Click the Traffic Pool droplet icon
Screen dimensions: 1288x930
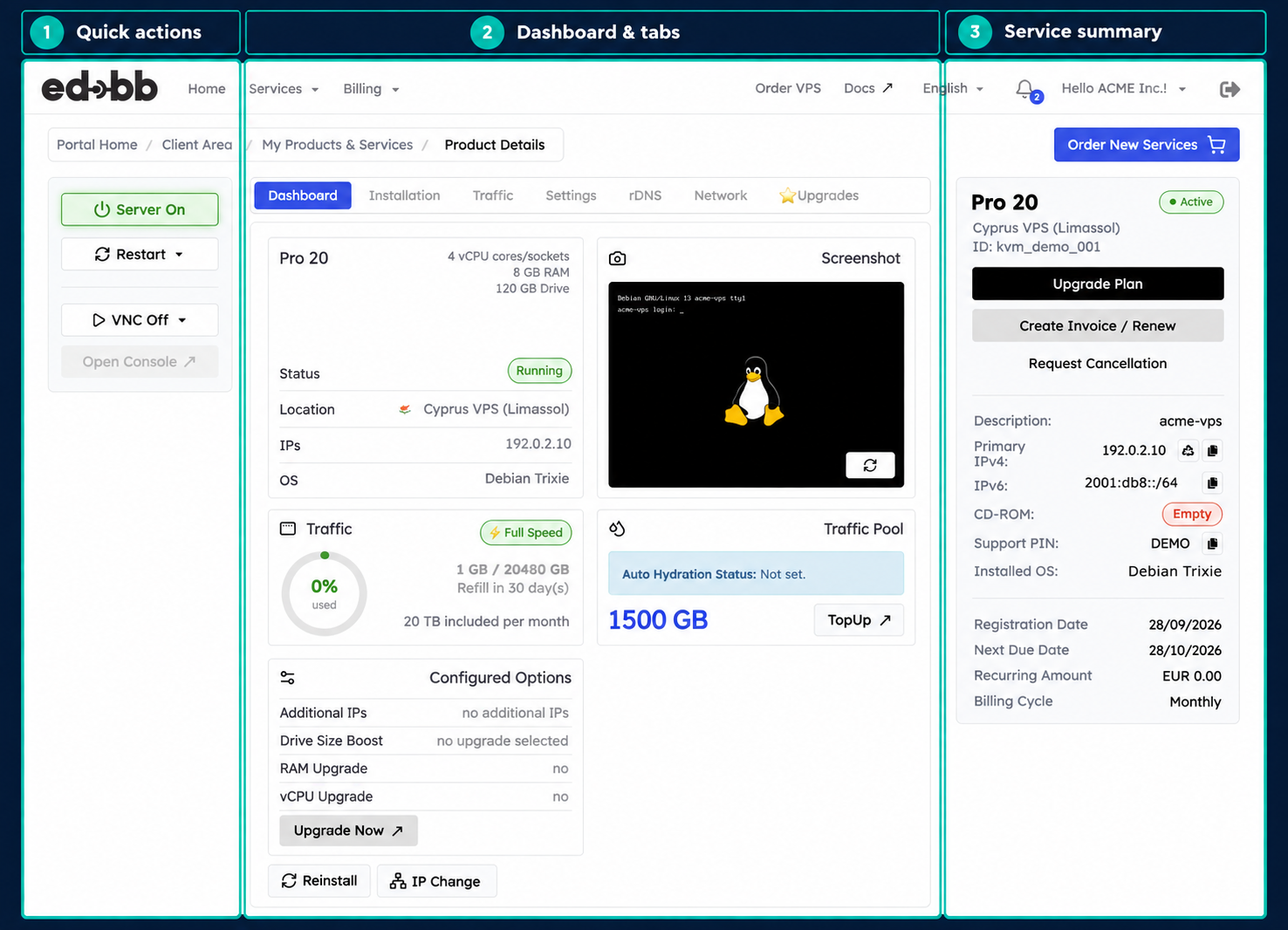(617, 529)
